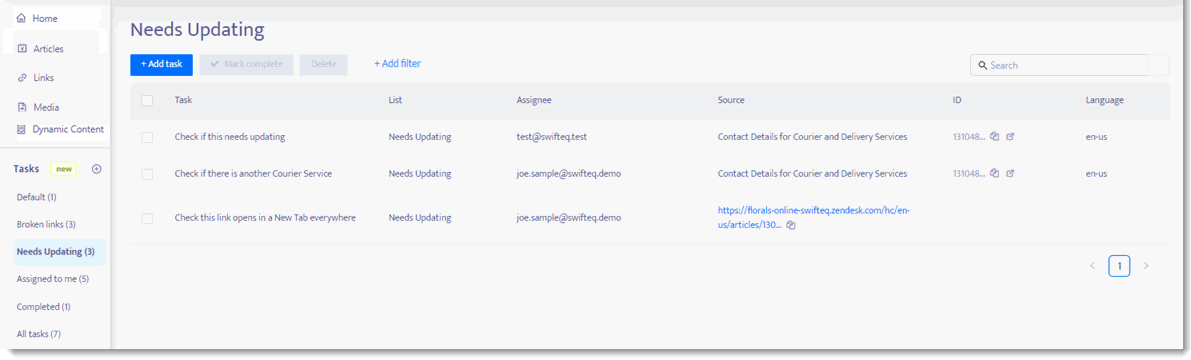This screenshot has width=1191, height=360.
Task: Click the ID column header
Action: tap(957, 100)
